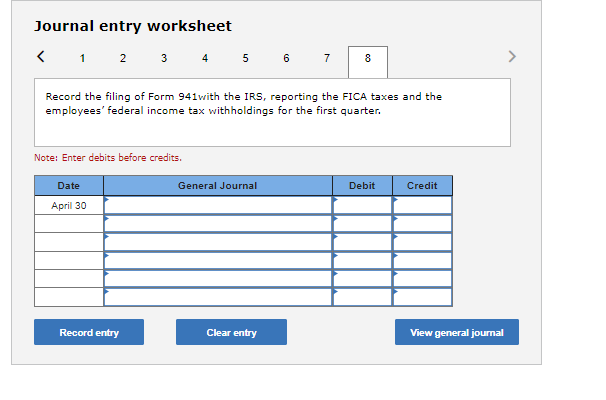Click the Date column header
This screenshot has width=606, height=400.
[x=69, y=186]
